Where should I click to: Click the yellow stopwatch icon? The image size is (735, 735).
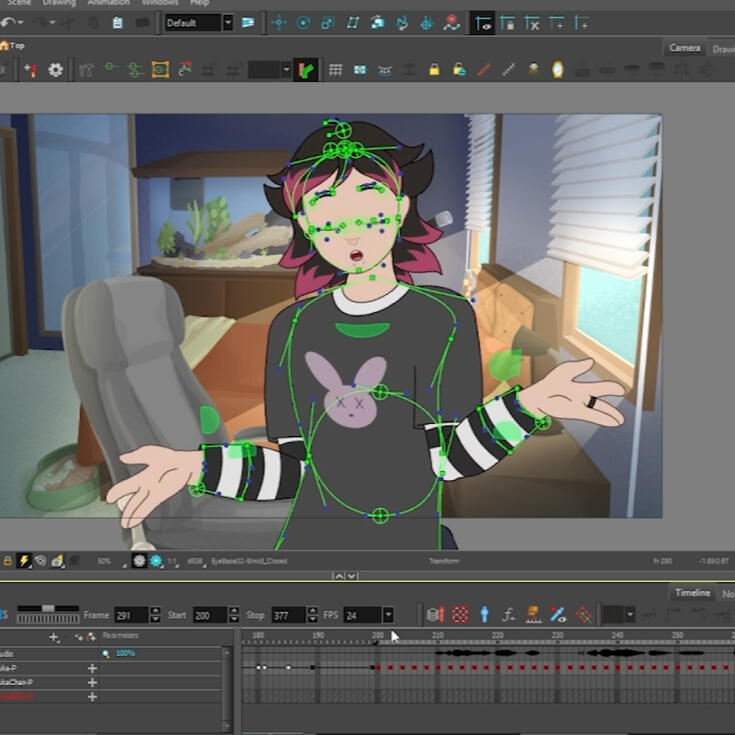tap(557, 70)
